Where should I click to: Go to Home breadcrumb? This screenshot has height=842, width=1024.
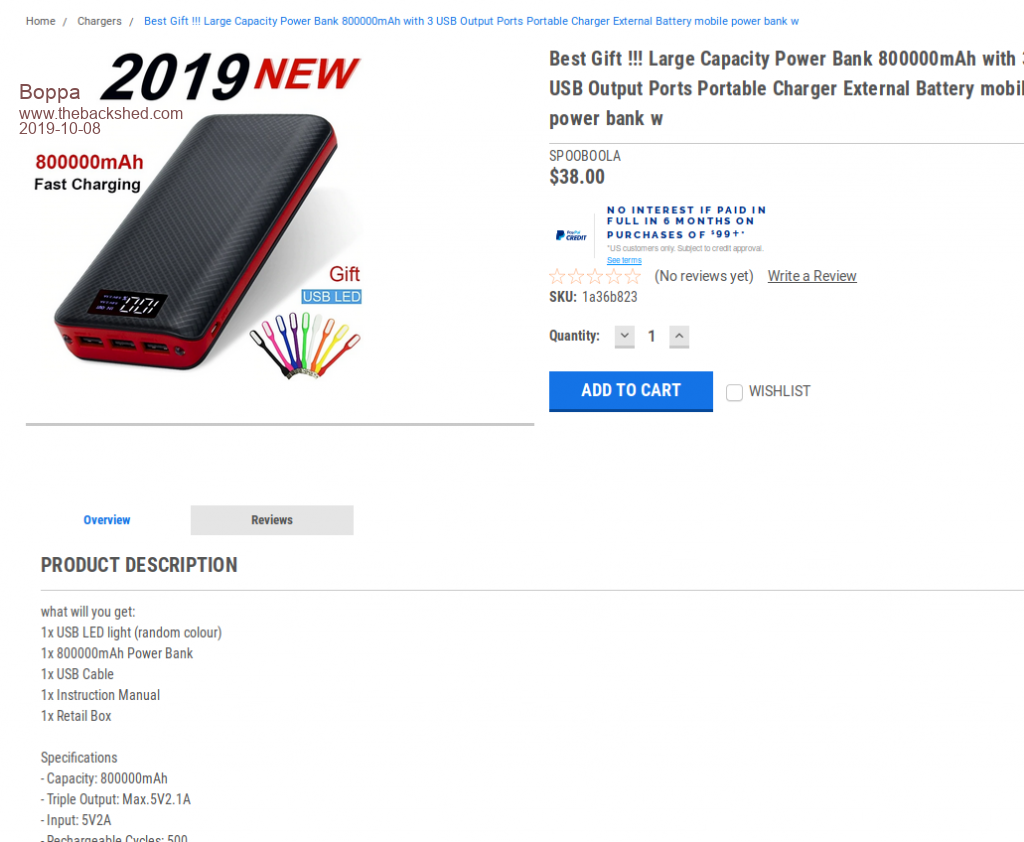pos(40,21)
